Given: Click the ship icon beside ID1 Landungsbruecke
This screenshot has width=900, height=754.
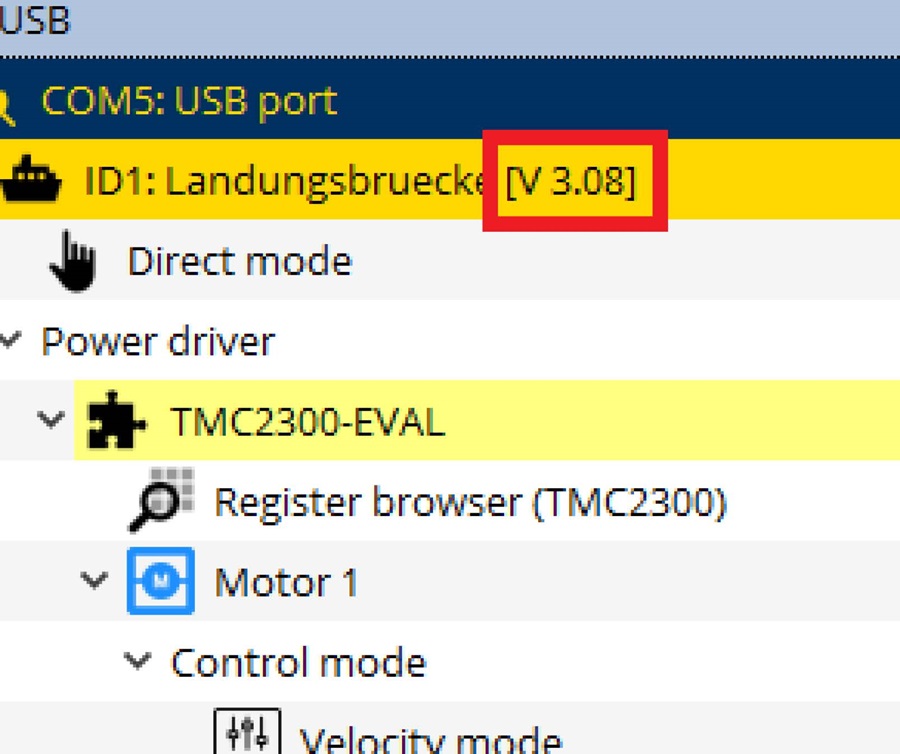Looking at the screenshot, I should (x=32, y=181).
